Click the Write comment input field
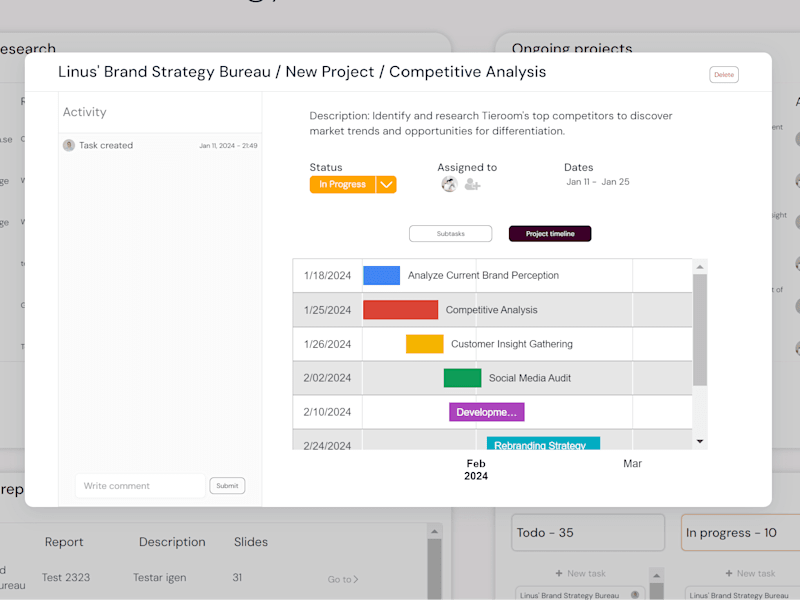This screenshot has height=600, width=800. click(x=140, y=486)
